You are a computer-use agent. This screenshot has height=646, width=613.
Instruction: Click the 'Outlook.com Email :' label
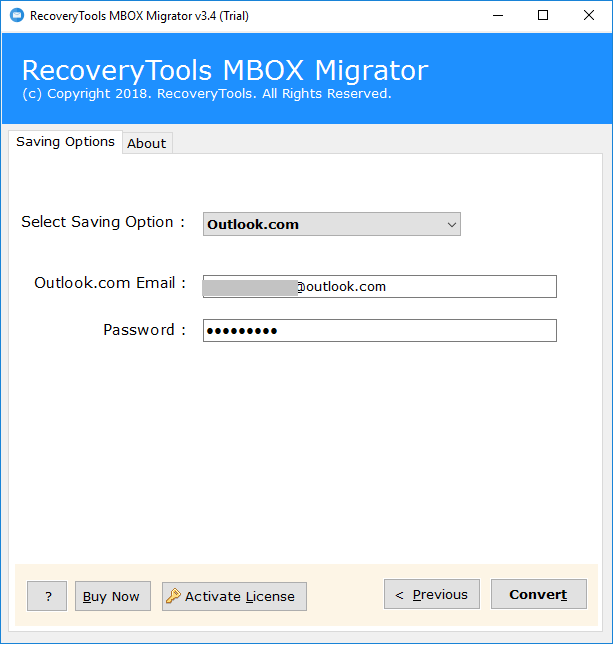110,283
